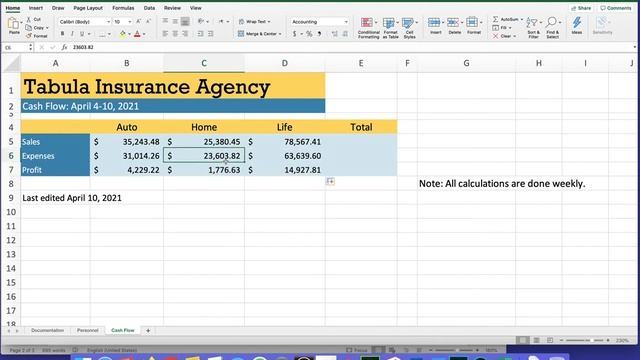
Task: Click the formula bar showing 23603.82
Action: 351,47
